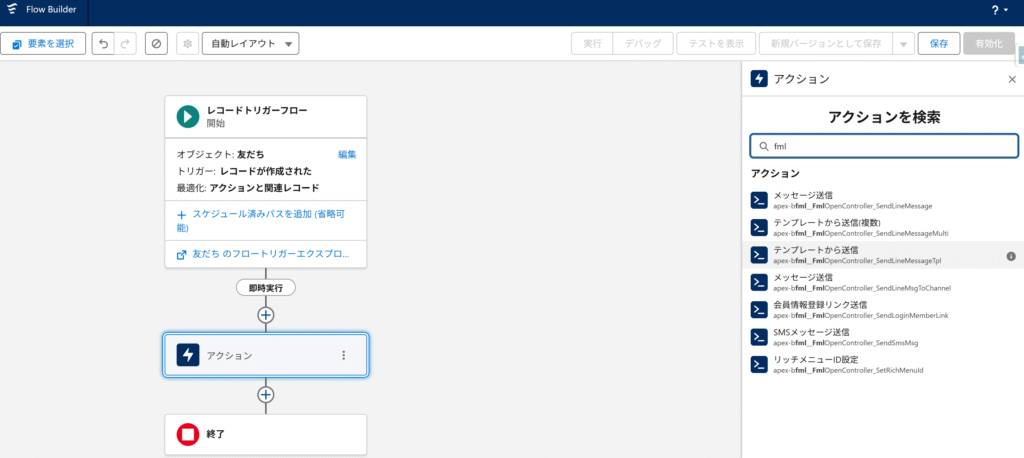Click the redo arrow icon in toolbar

pyautogui.click(x=125, y=44)
